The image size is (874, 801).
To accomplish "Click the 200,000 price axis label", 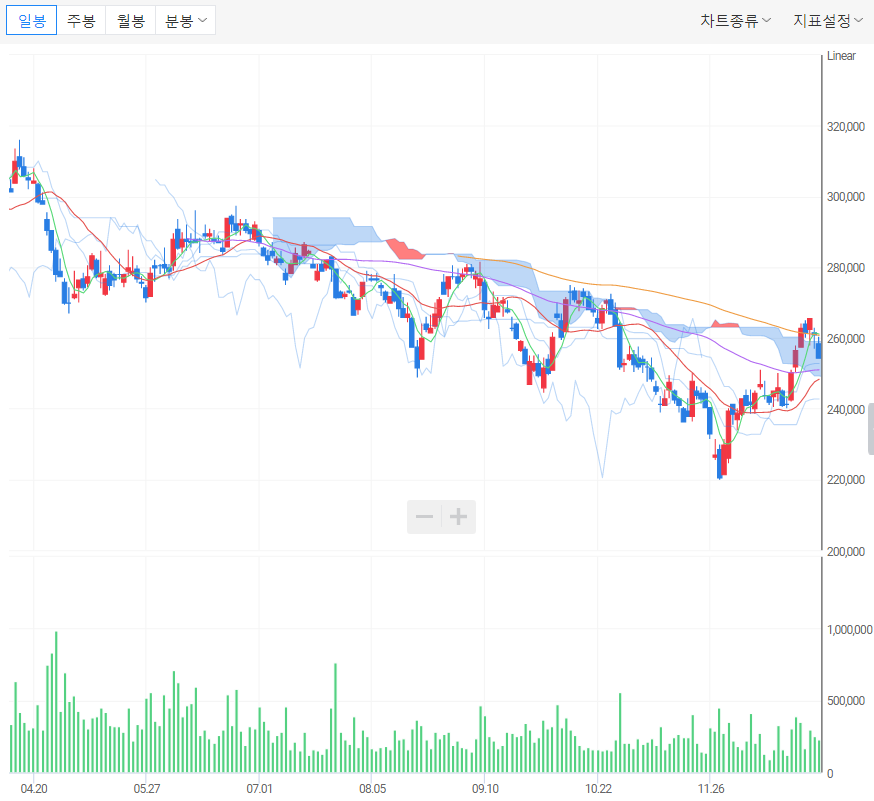I will point(846,552).
